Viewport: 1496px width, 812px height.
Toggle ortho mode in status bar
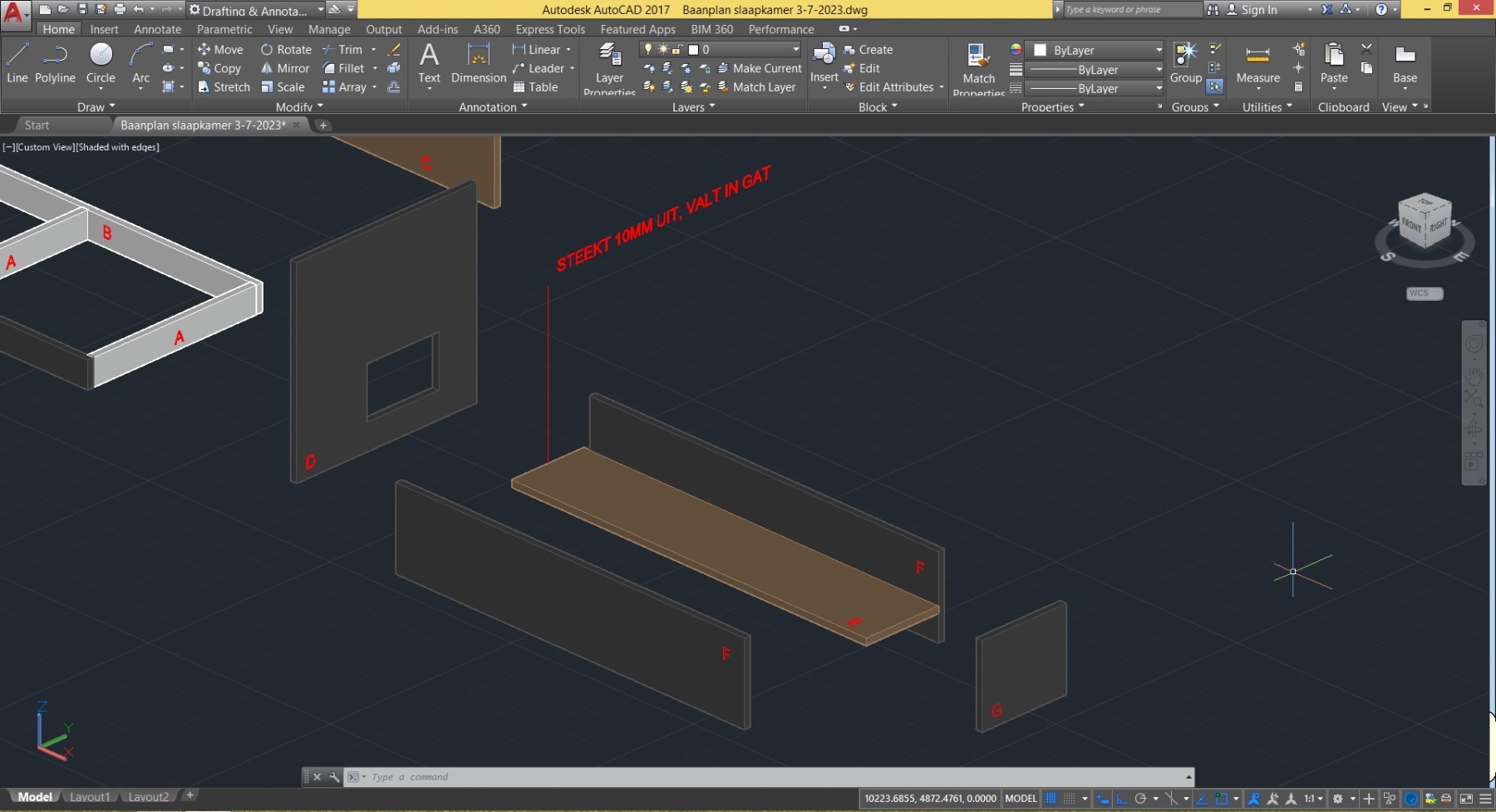tap(1121, 799)
